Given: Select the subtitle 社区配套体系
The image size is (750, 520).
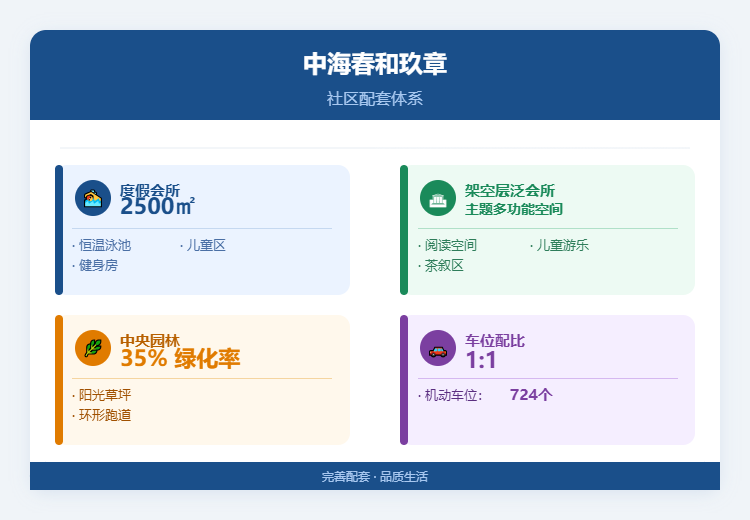Looking at the screenshot, I should point(375,99).
